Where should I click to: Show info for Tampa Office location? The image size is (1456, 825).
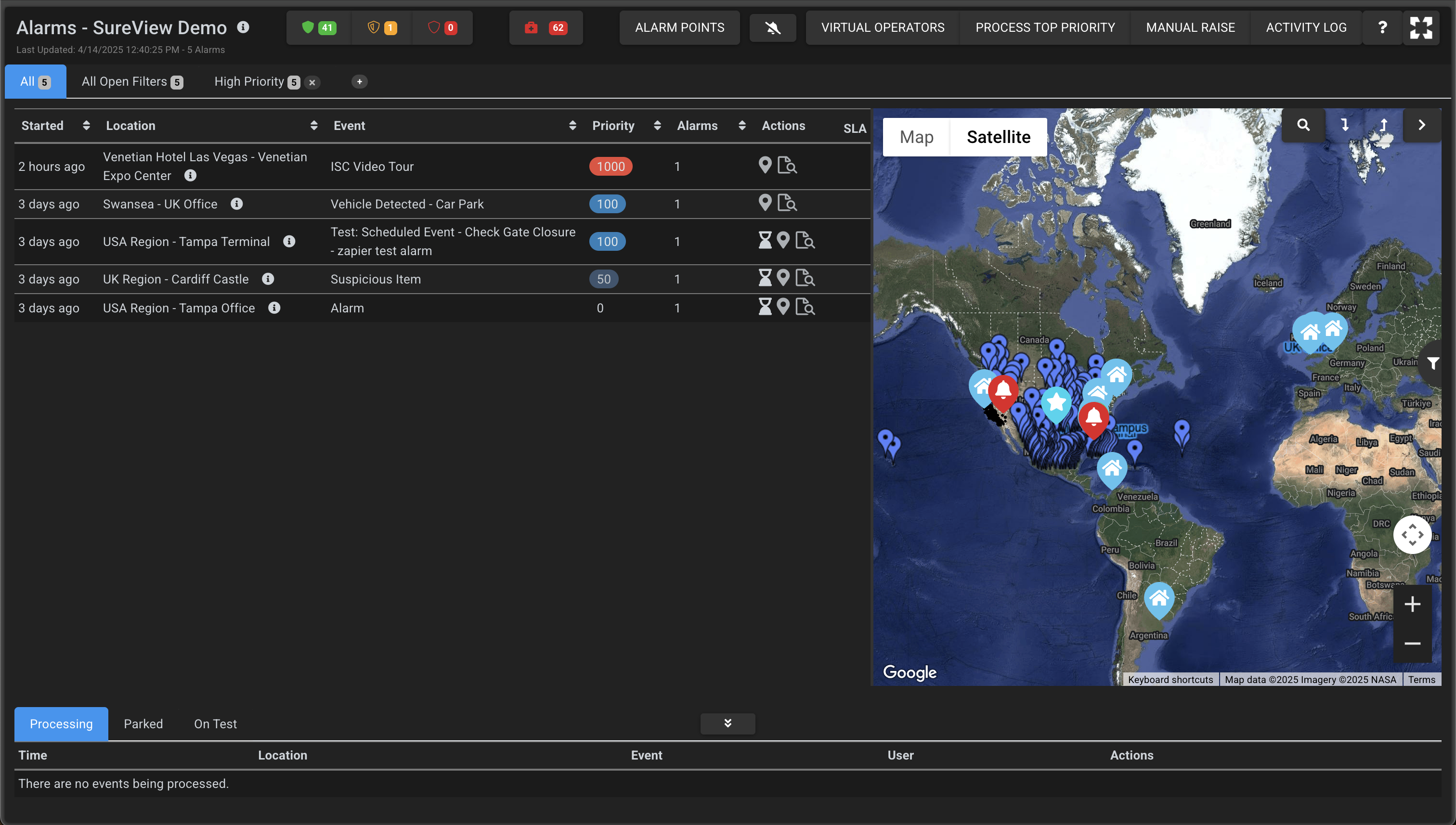(x=274, y=308)
